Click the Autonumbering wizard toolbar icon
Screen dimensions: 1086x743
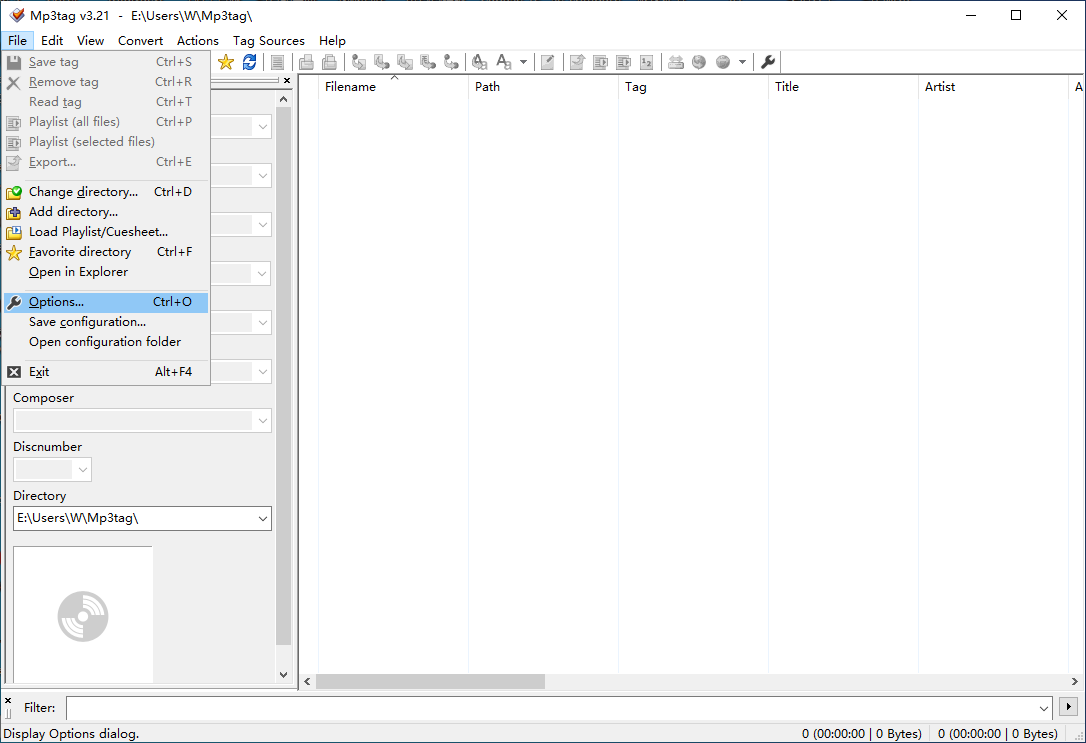647,62
